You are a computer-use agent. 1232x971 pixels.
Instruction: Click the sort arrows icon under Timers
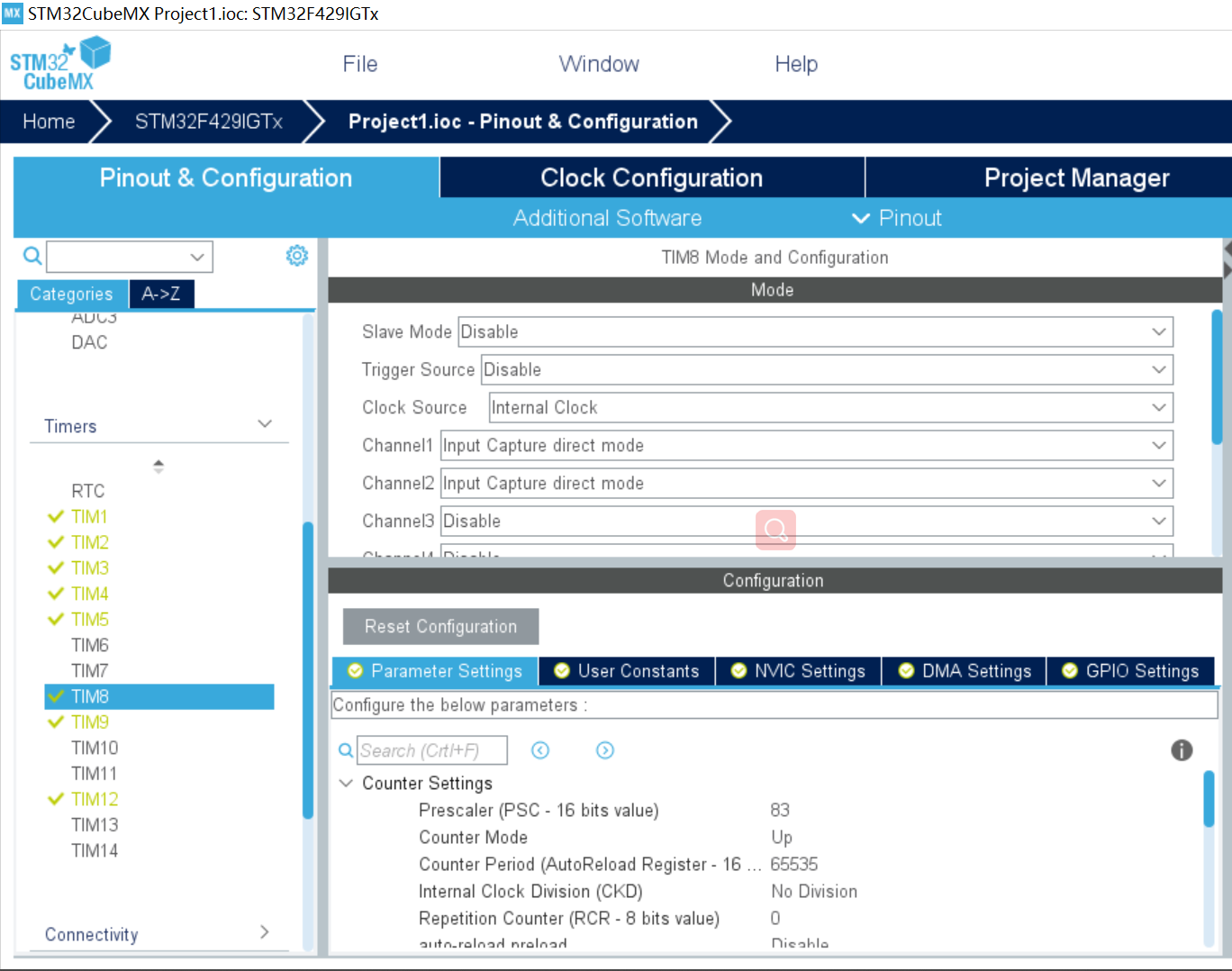(159, 467)
